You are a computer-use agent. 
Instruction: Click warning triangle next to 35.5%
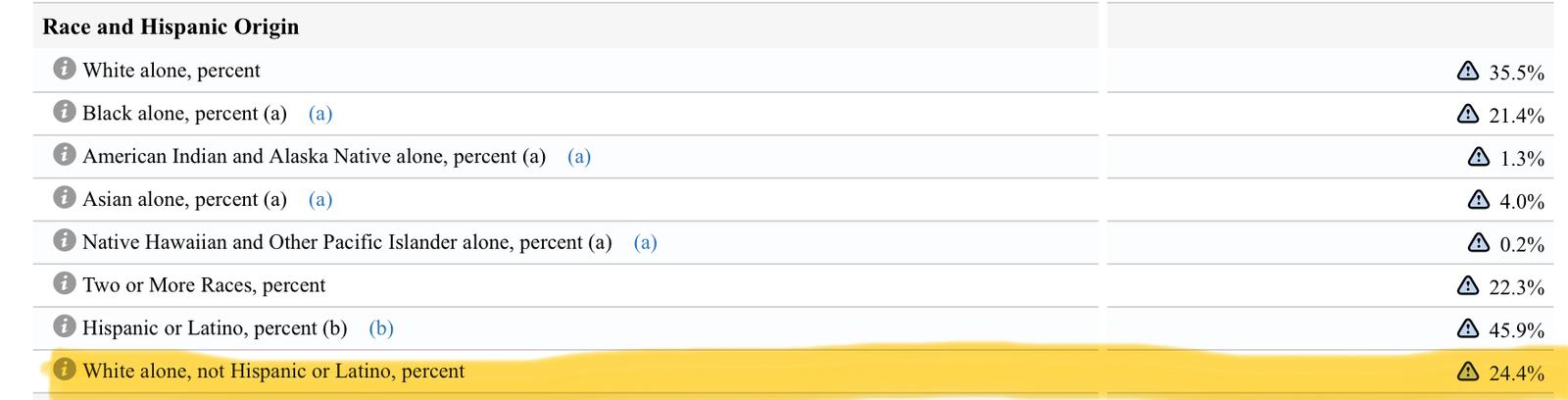1467,71
